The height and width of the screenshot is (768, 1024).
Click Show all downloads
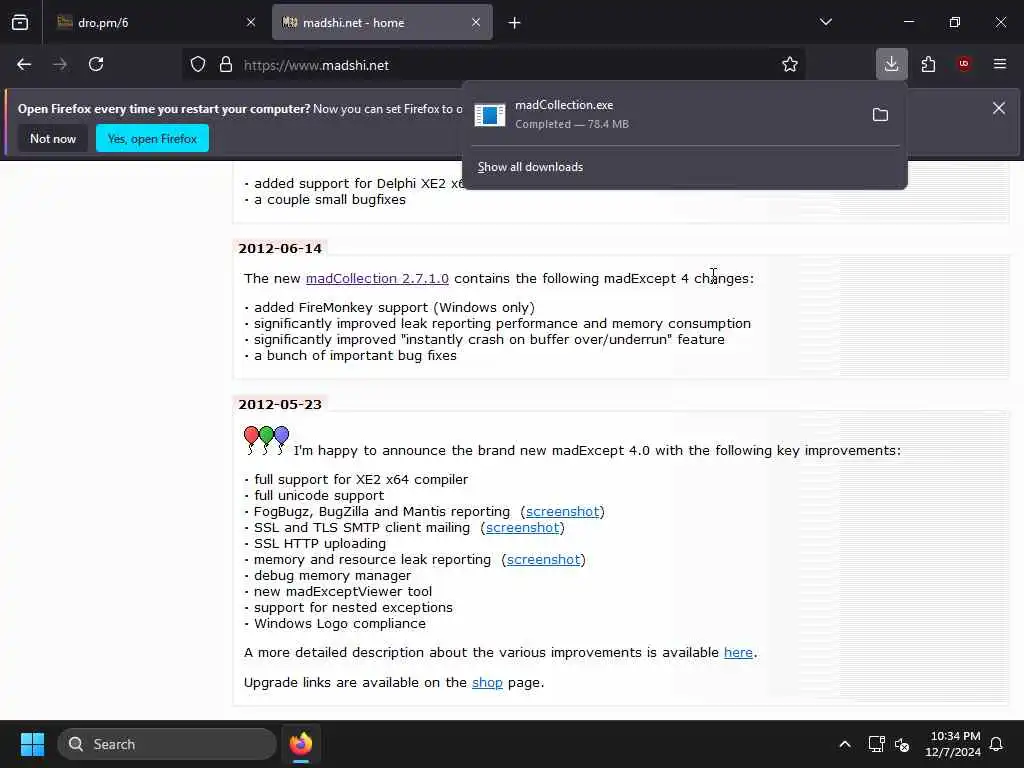[x=530, y=167]
